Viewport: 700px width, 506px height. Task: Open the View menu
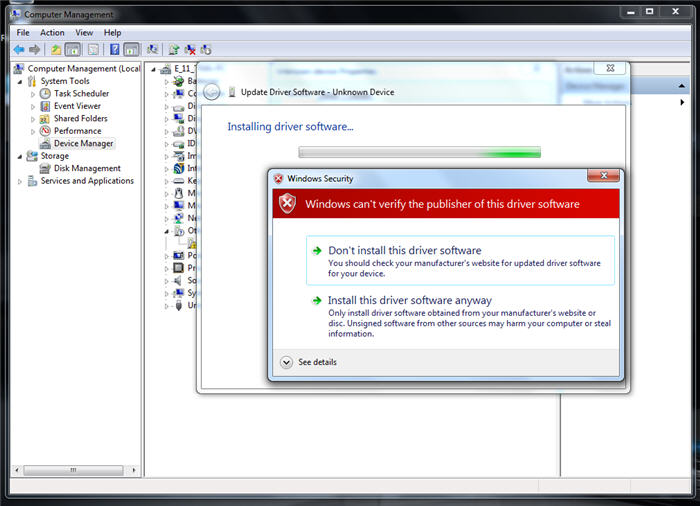[x=84, y=33]
